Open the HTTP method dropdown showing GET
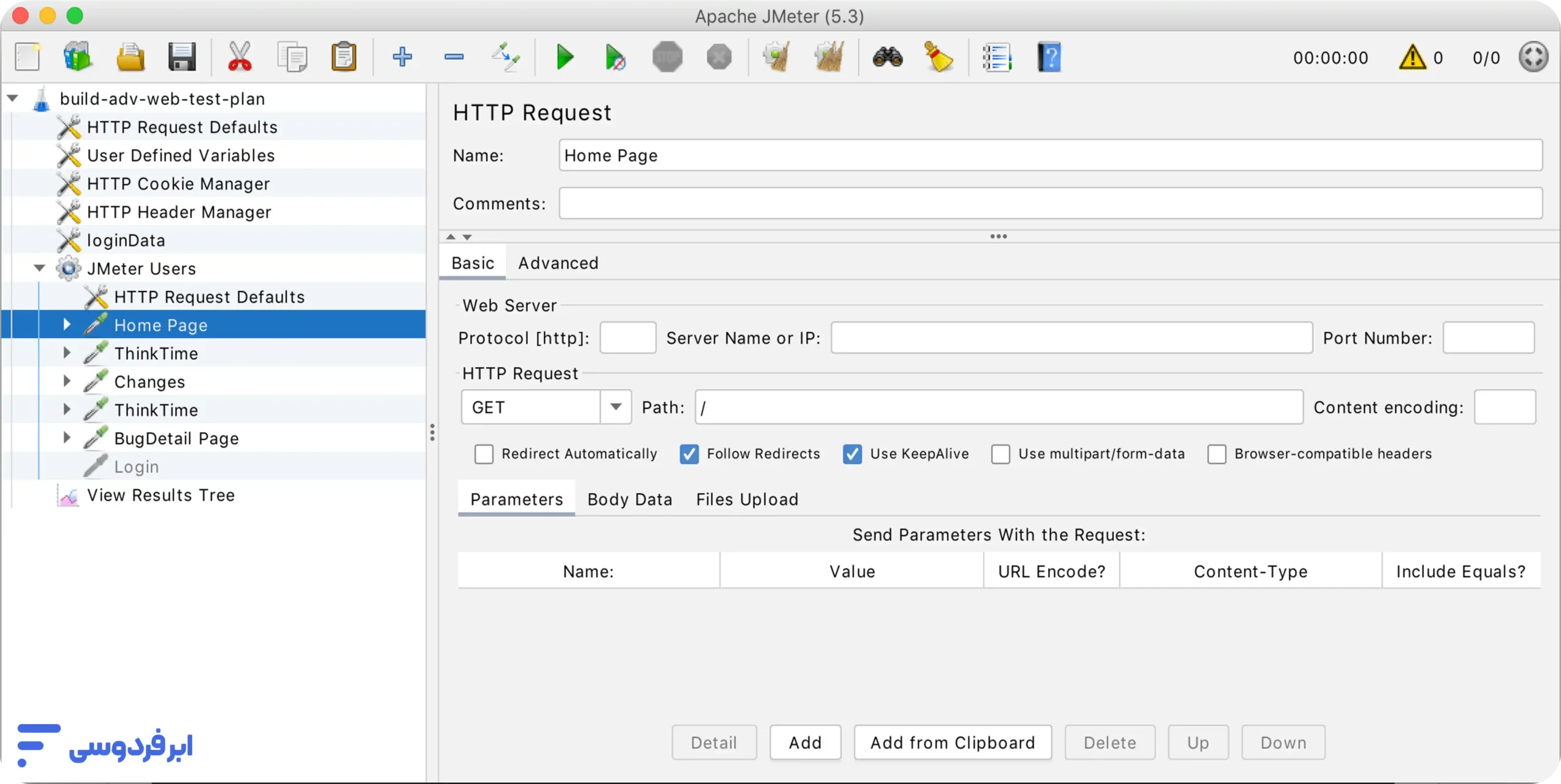Screen dimensions: 1561x784 (x=616, y=407)
